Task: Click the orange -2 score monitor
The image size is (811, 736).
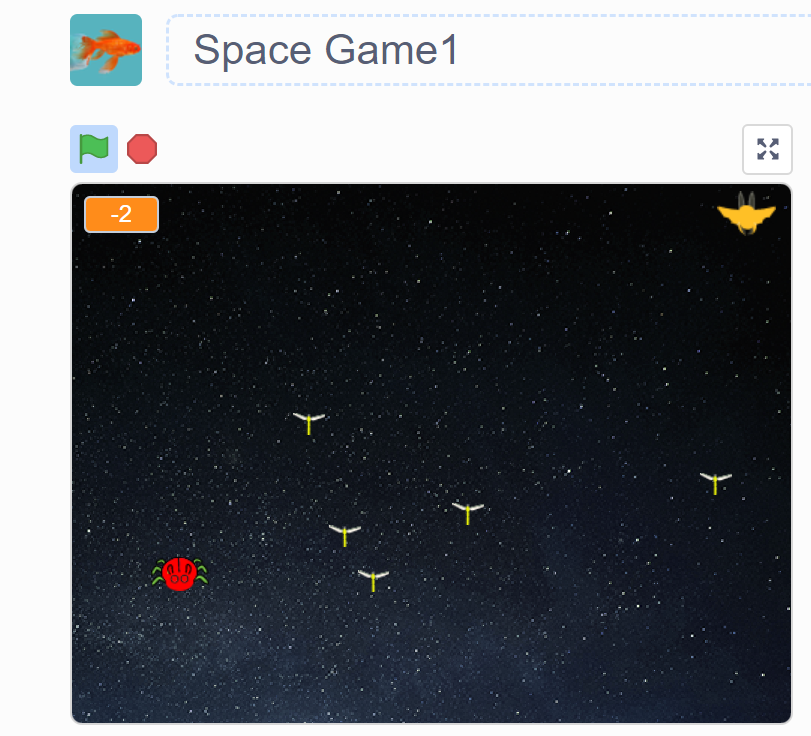Action: point(122,214)
